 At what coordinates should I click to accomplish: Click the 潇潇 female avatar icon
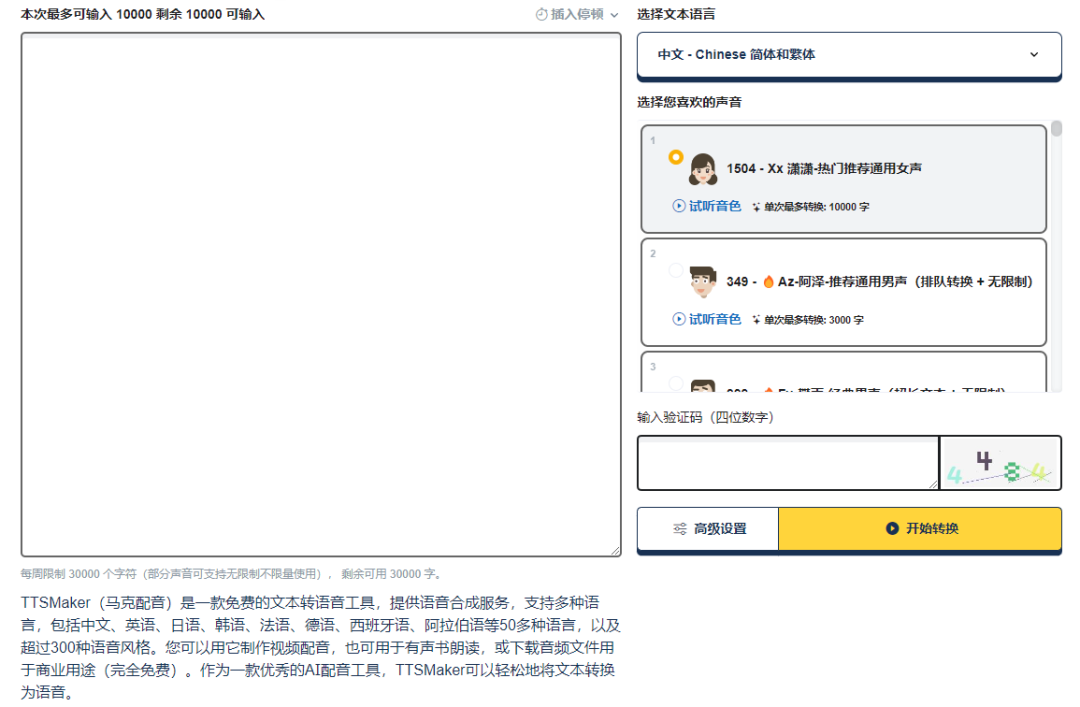[703, 169]
